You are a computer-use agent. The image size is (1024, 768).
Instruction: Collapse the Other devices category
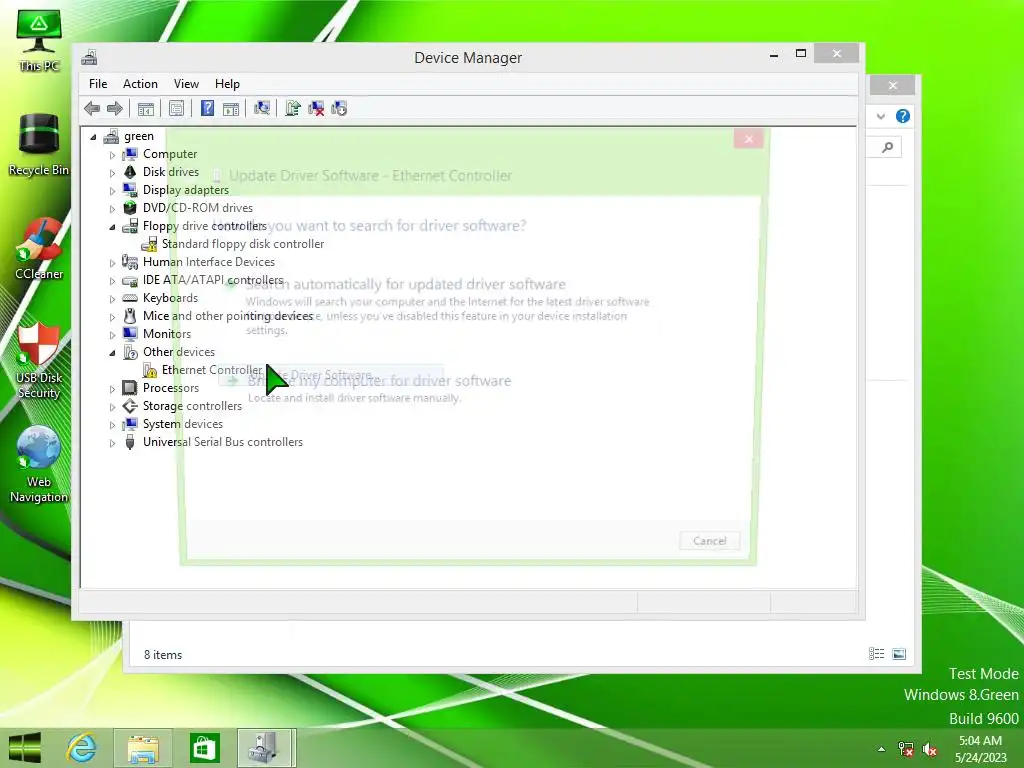pyautogui.click(x=112, y=353)
